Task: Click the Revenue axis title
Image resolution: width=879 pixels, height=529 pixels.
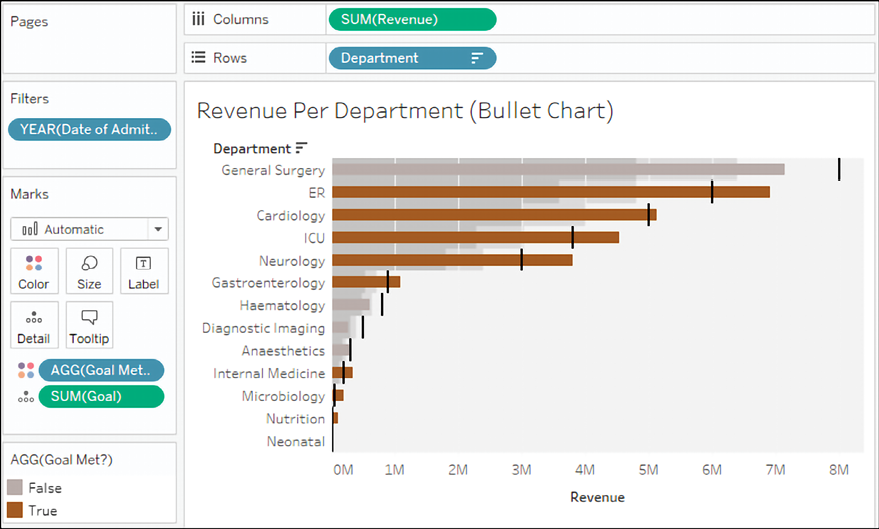Action: pyautogui.click(x=597, y=497)
